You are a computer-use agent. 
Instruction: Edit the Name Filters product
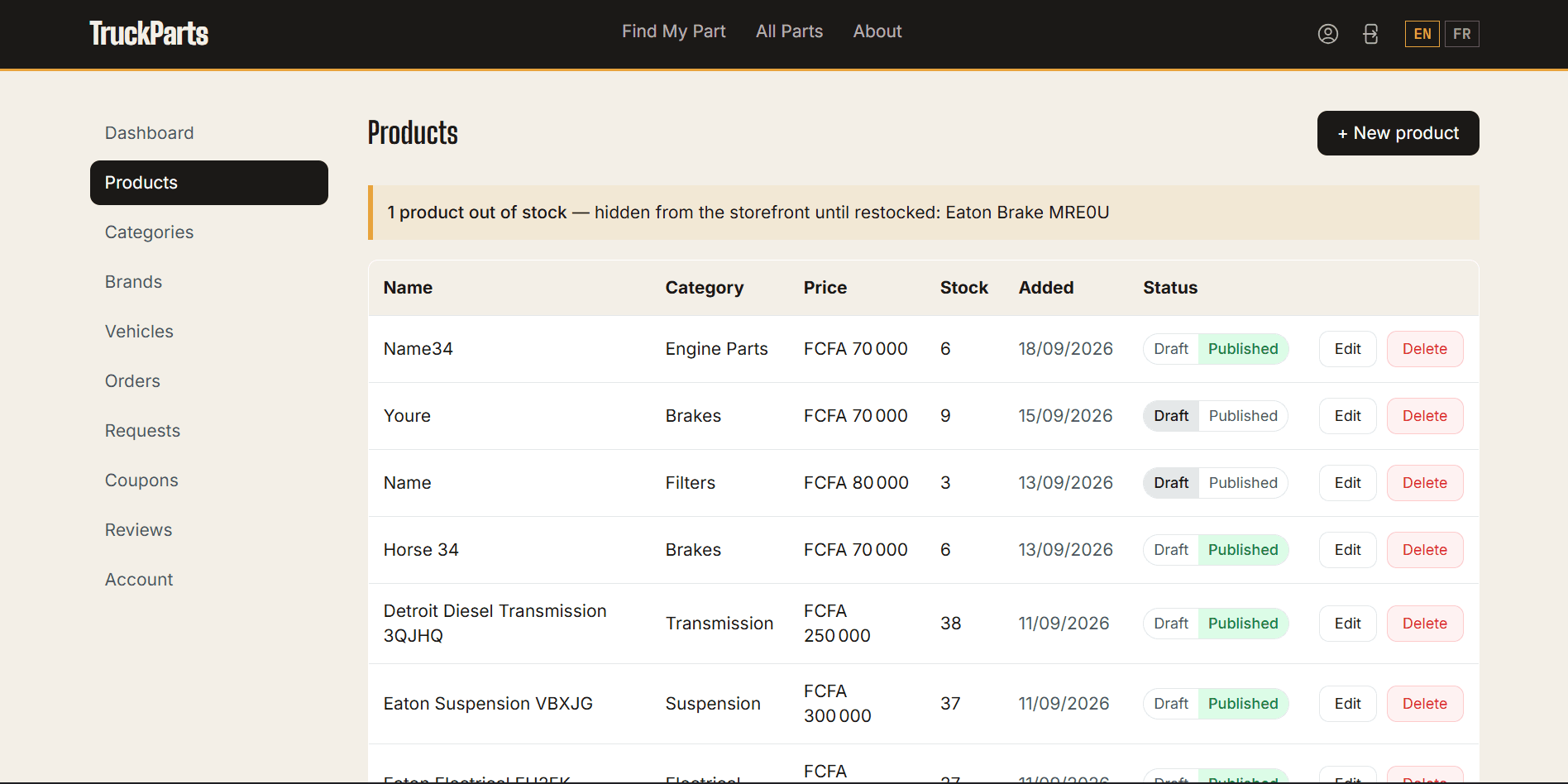pyautogui.click(x=1347, y=483)
